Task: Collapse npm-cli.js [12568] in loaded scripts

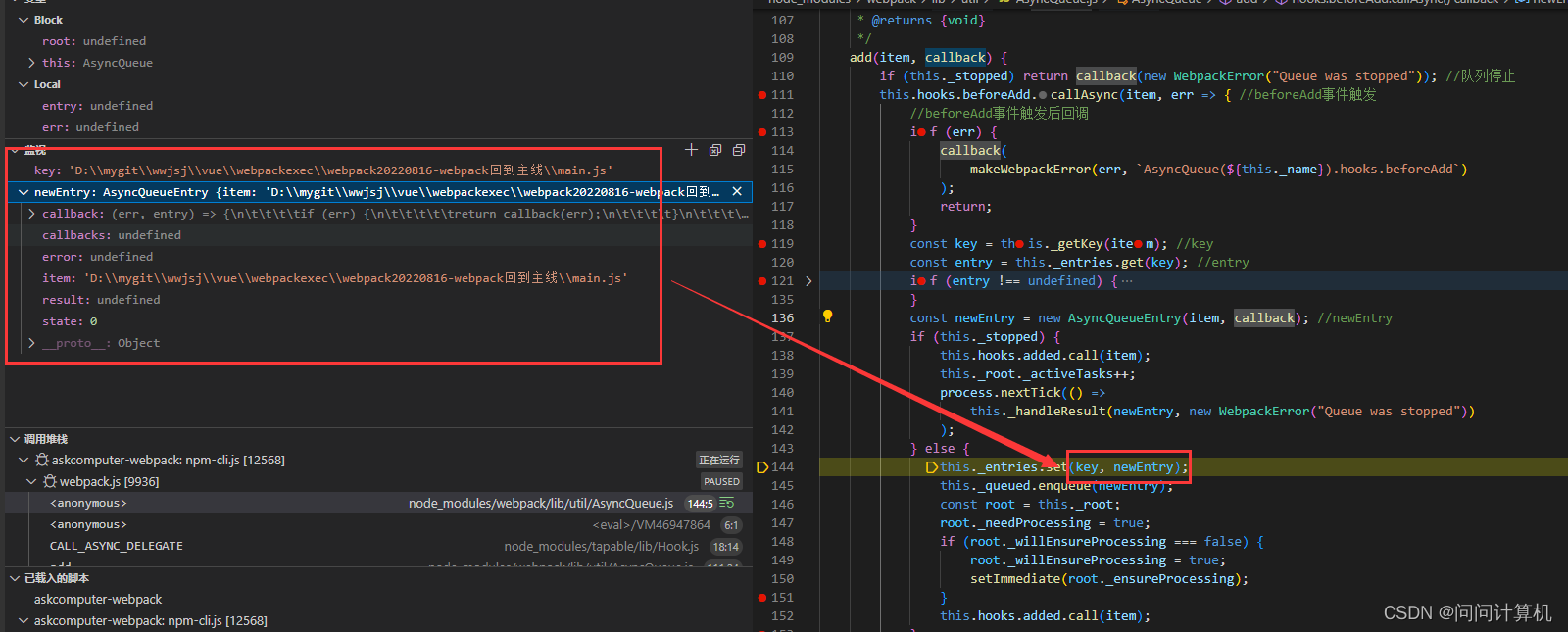Action: click(x=24, y=620)
